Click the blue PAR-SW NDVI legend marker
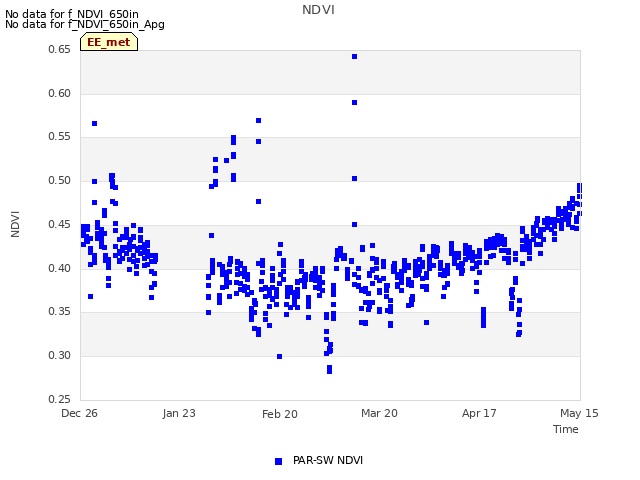This screenshot has width=640, height=480. (x=278, y=461)
